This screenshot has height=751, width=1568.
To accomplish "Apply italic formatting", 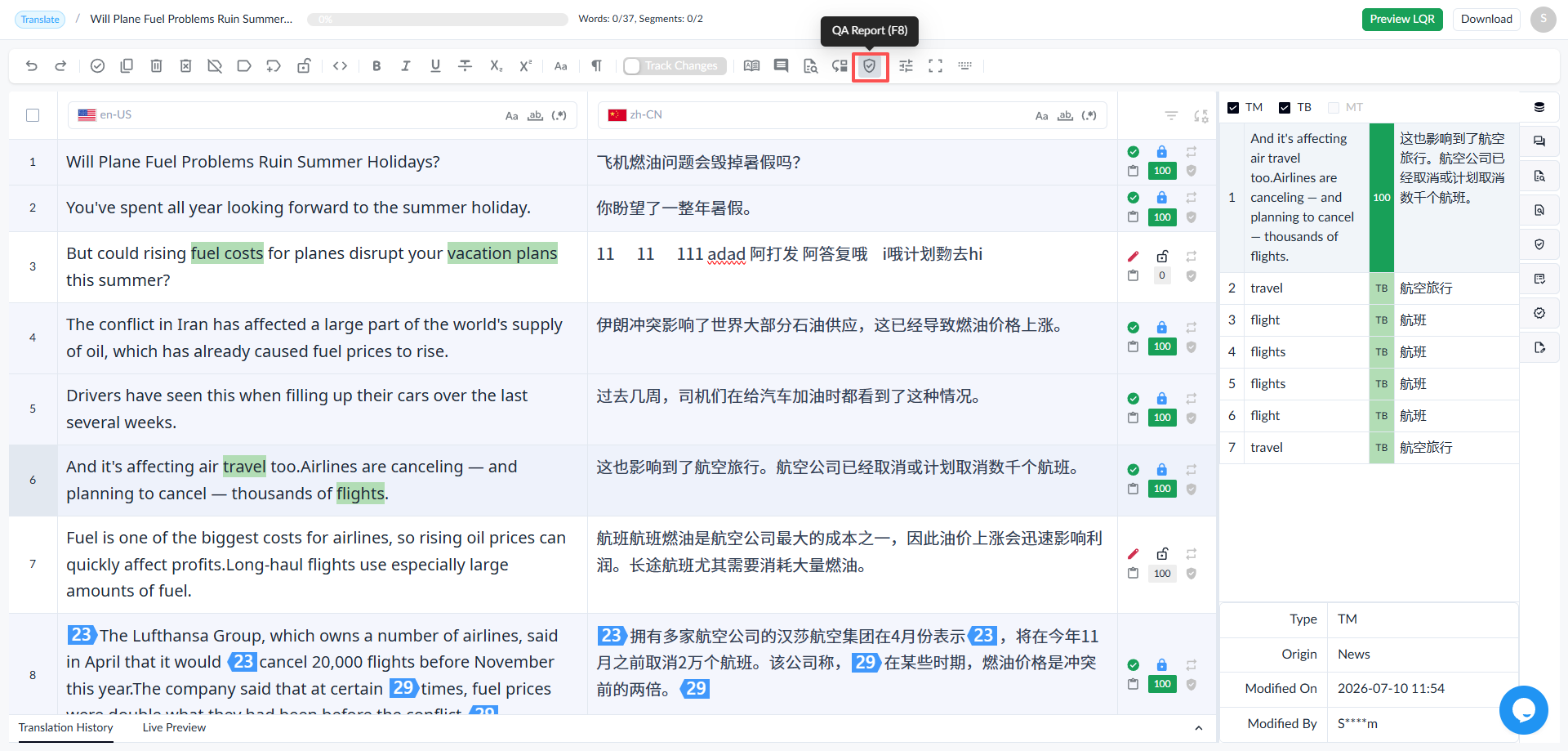I will (x=406, y=66).
